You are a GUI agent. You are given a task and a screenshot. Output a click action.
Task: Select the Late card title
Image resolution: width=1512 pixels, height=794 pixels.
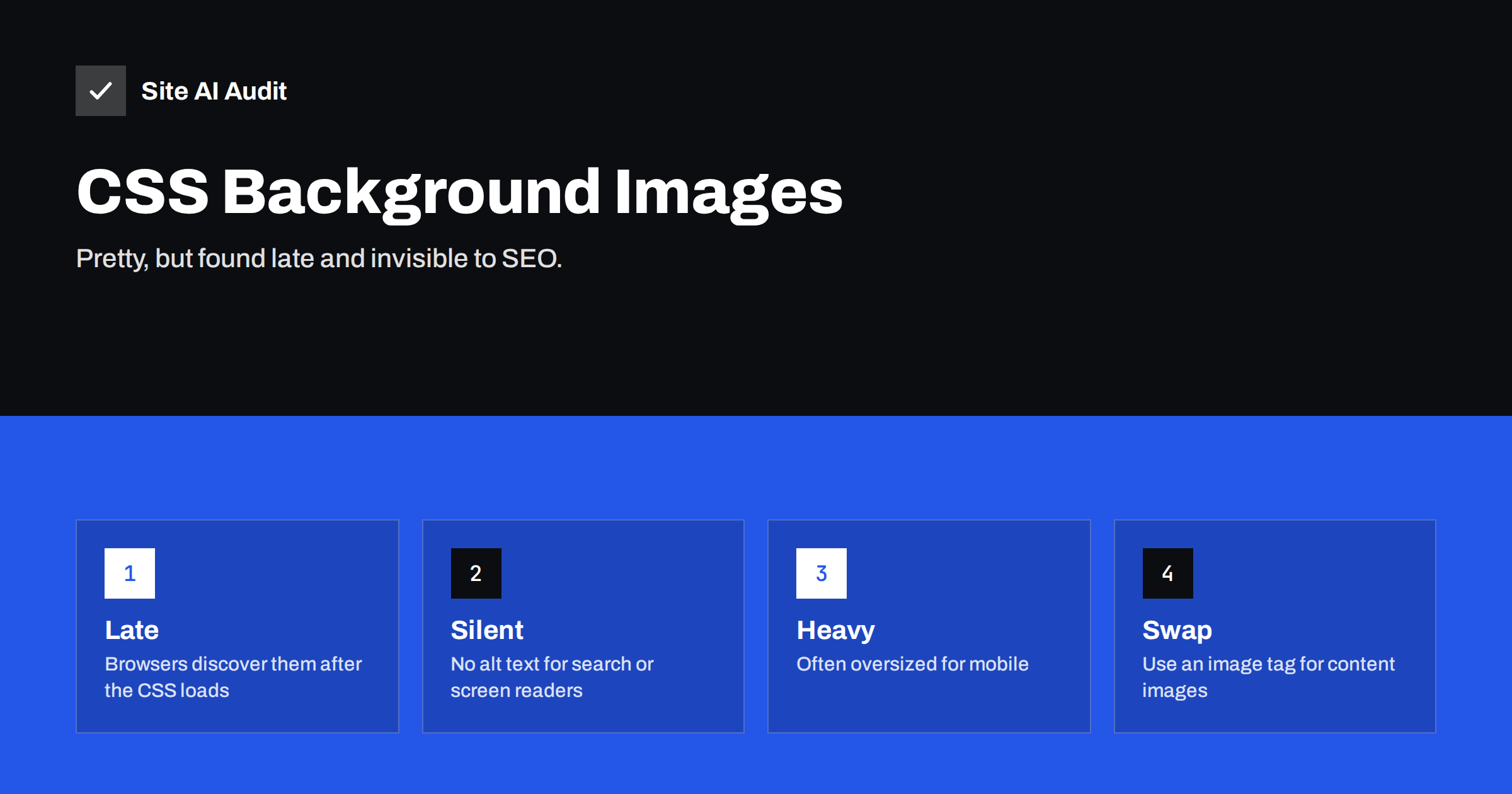tap(132, 630)
